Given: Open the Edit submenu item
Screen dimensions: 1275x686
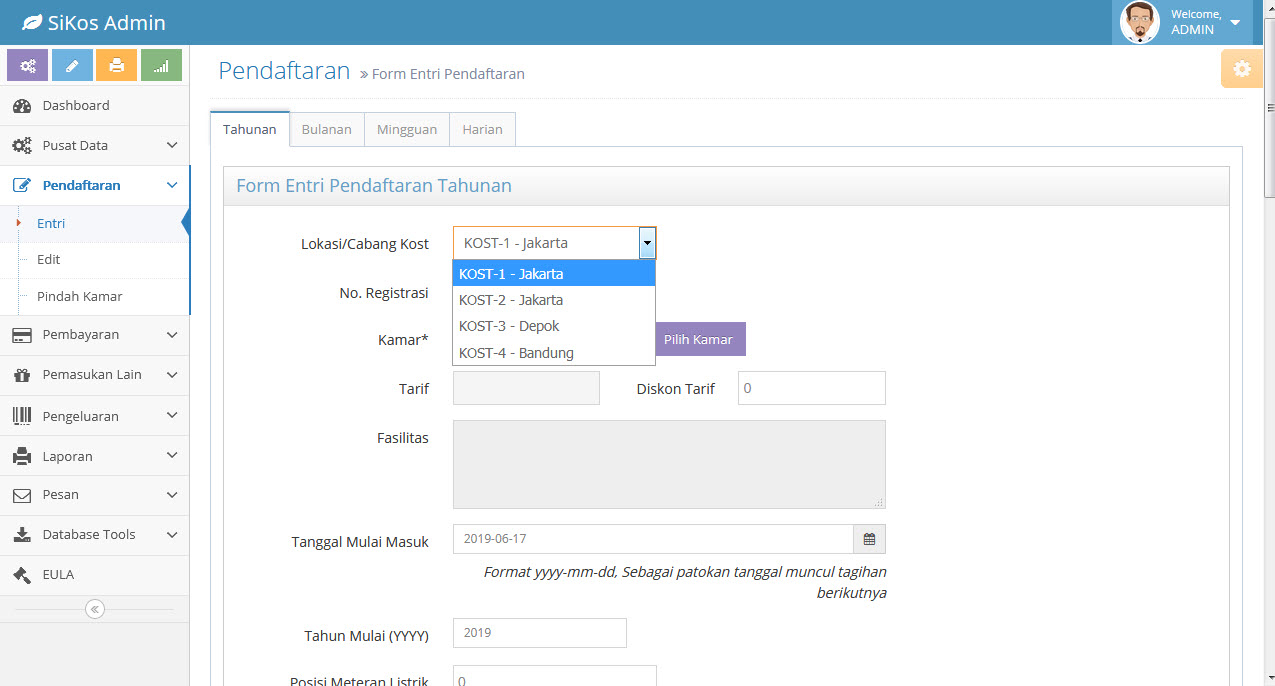Looking at the screenshot, I should click(94, 260).
